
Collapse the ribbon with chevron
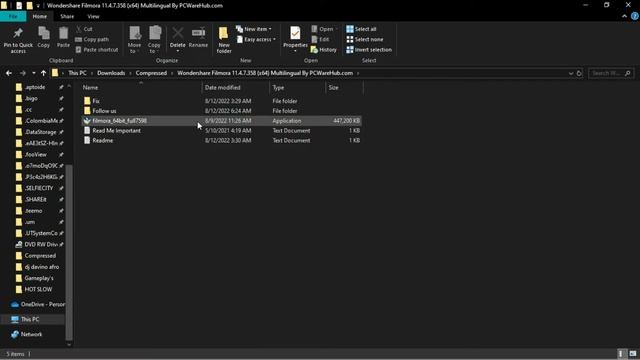click(624, 16)
